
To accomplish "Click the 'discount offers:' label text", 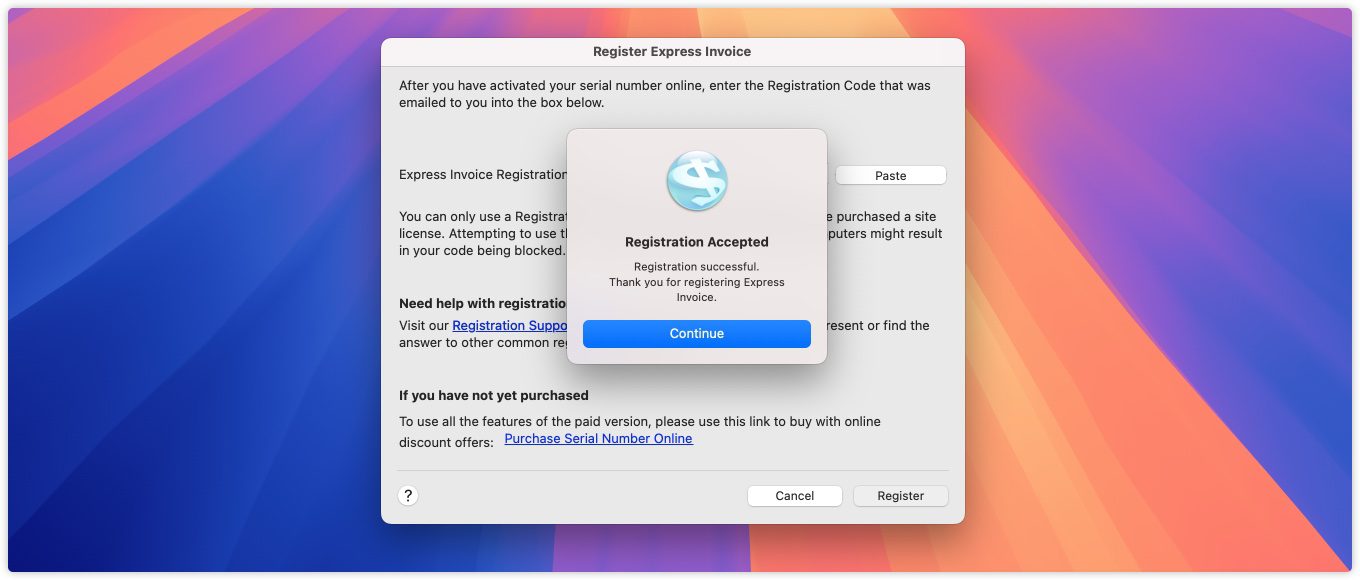I will click(x=446, y=443).
